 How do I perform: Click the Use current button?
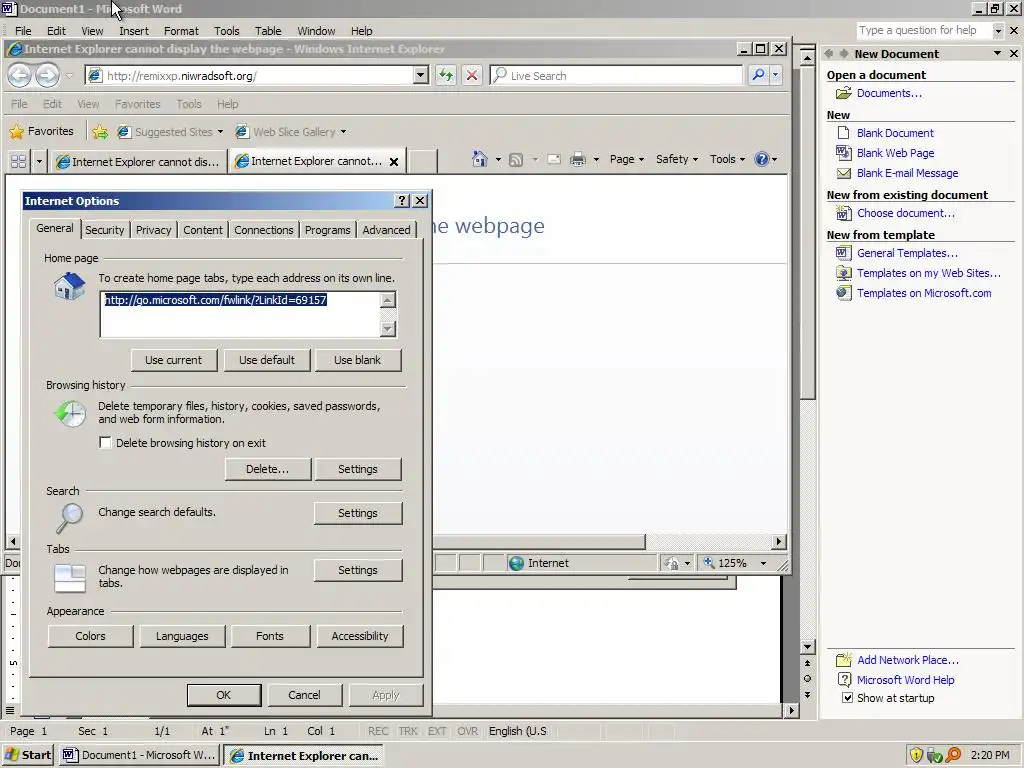coord(174,360)
